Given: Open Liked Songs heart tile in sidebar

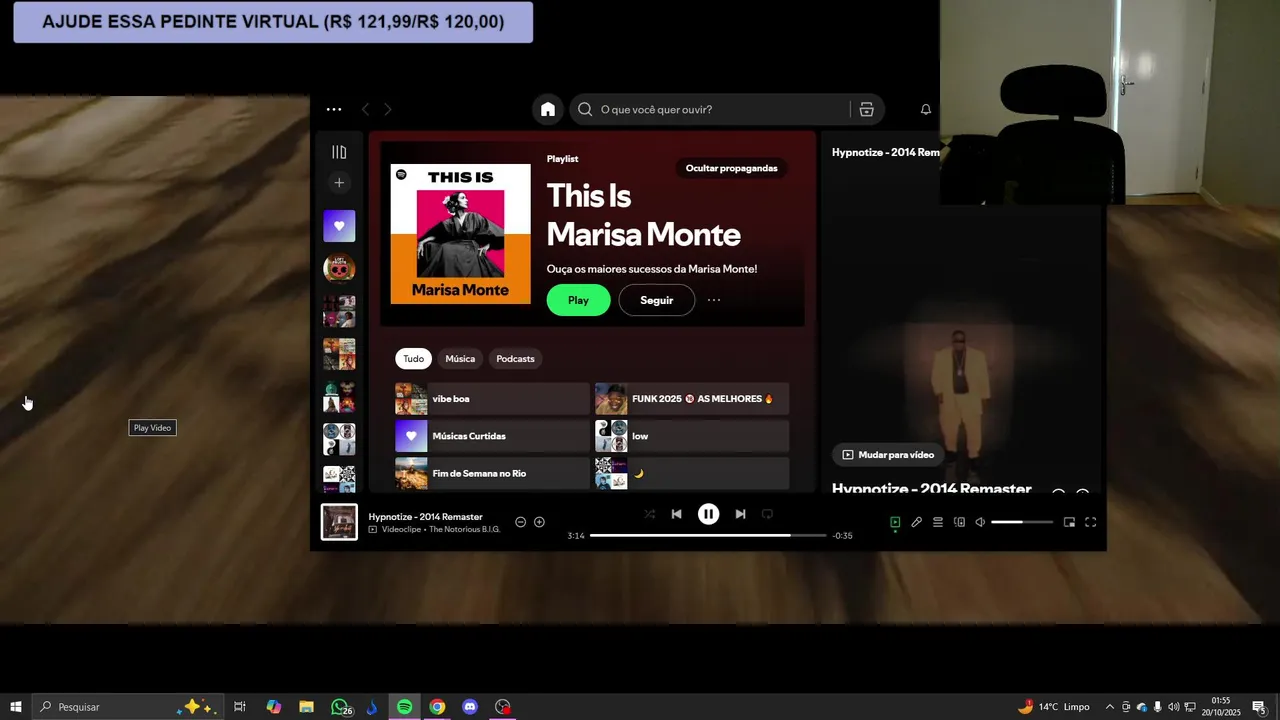Looking at the screenshot, I should point(339,226).
